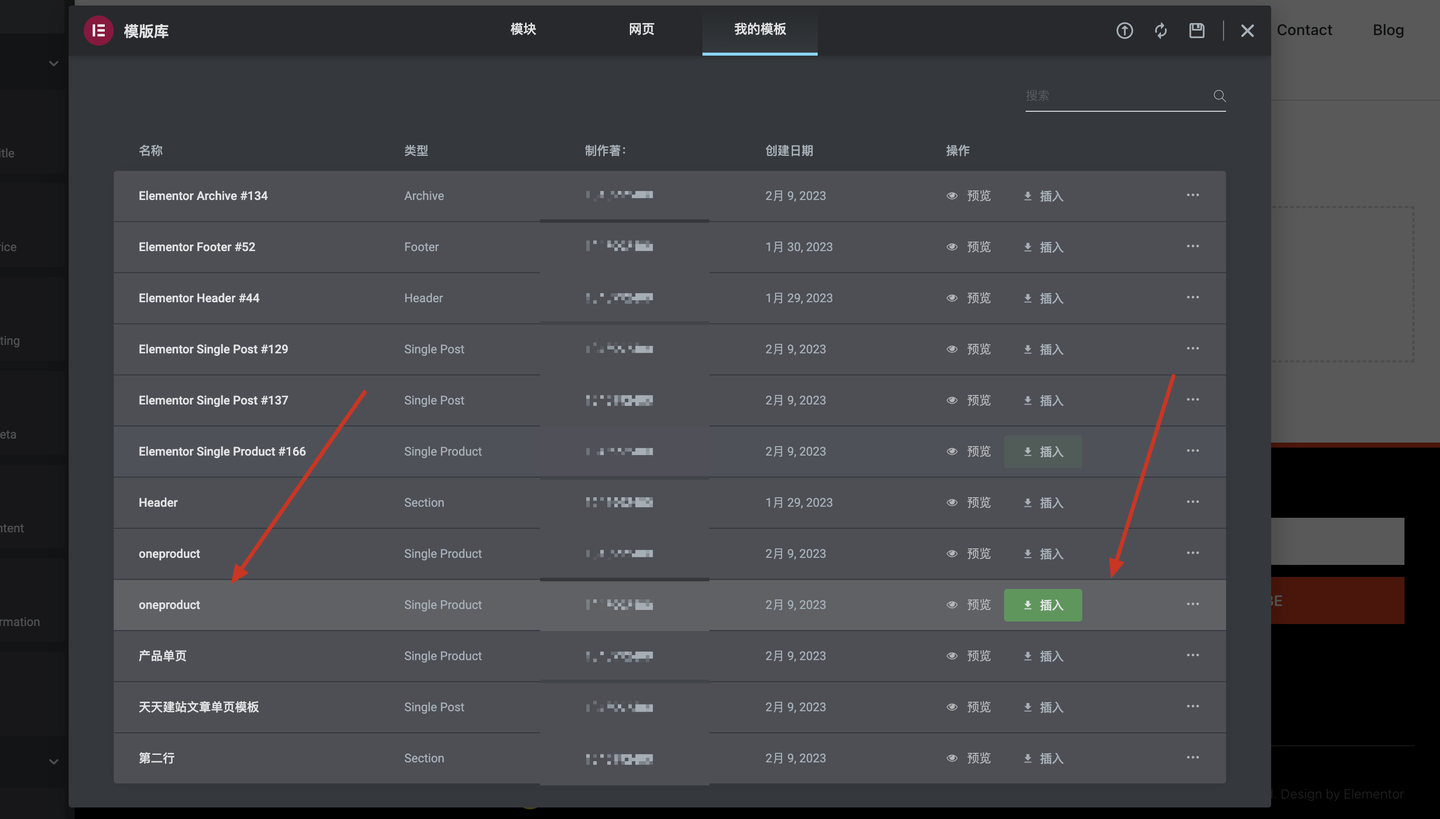Select the 第二行 template name

[x=157, y=758]
